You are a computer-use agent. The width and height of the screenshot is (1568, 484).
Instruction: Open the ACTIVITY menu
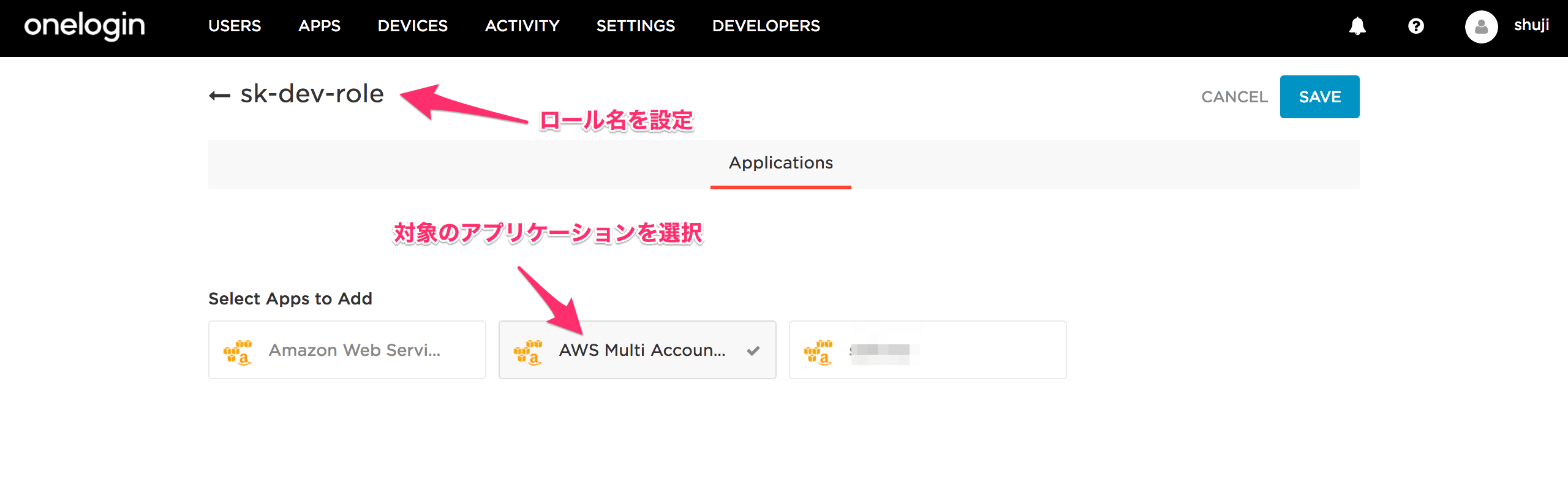[x=522, y=26]
